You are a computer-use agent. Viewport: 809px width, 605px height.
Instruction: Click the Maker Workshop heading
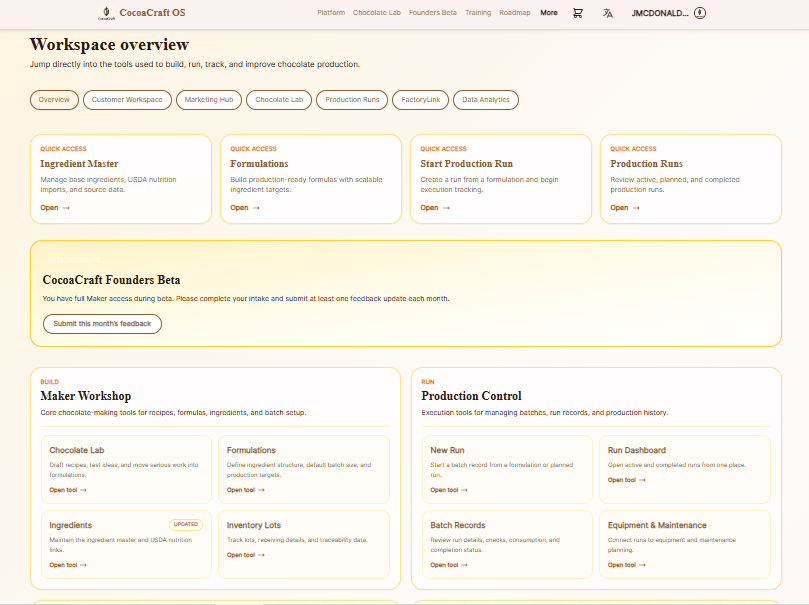tap(86, 396)
